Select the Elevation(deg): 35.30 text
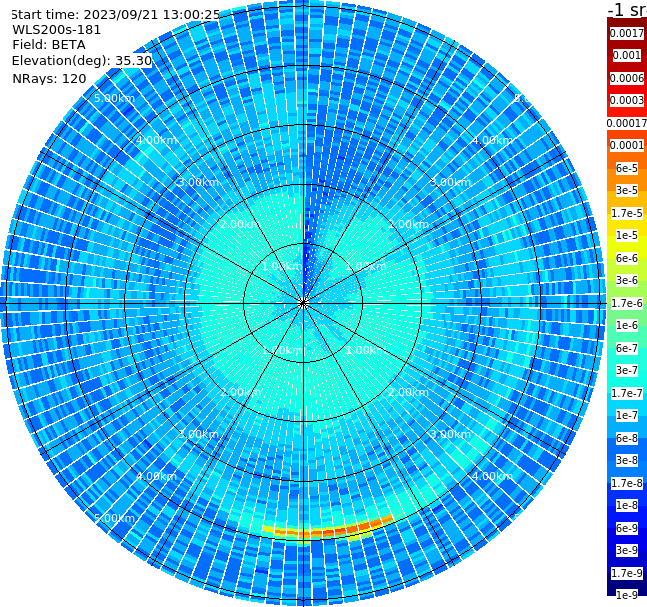This screenshot has height=607, width=647. click(x=82, y=61)
